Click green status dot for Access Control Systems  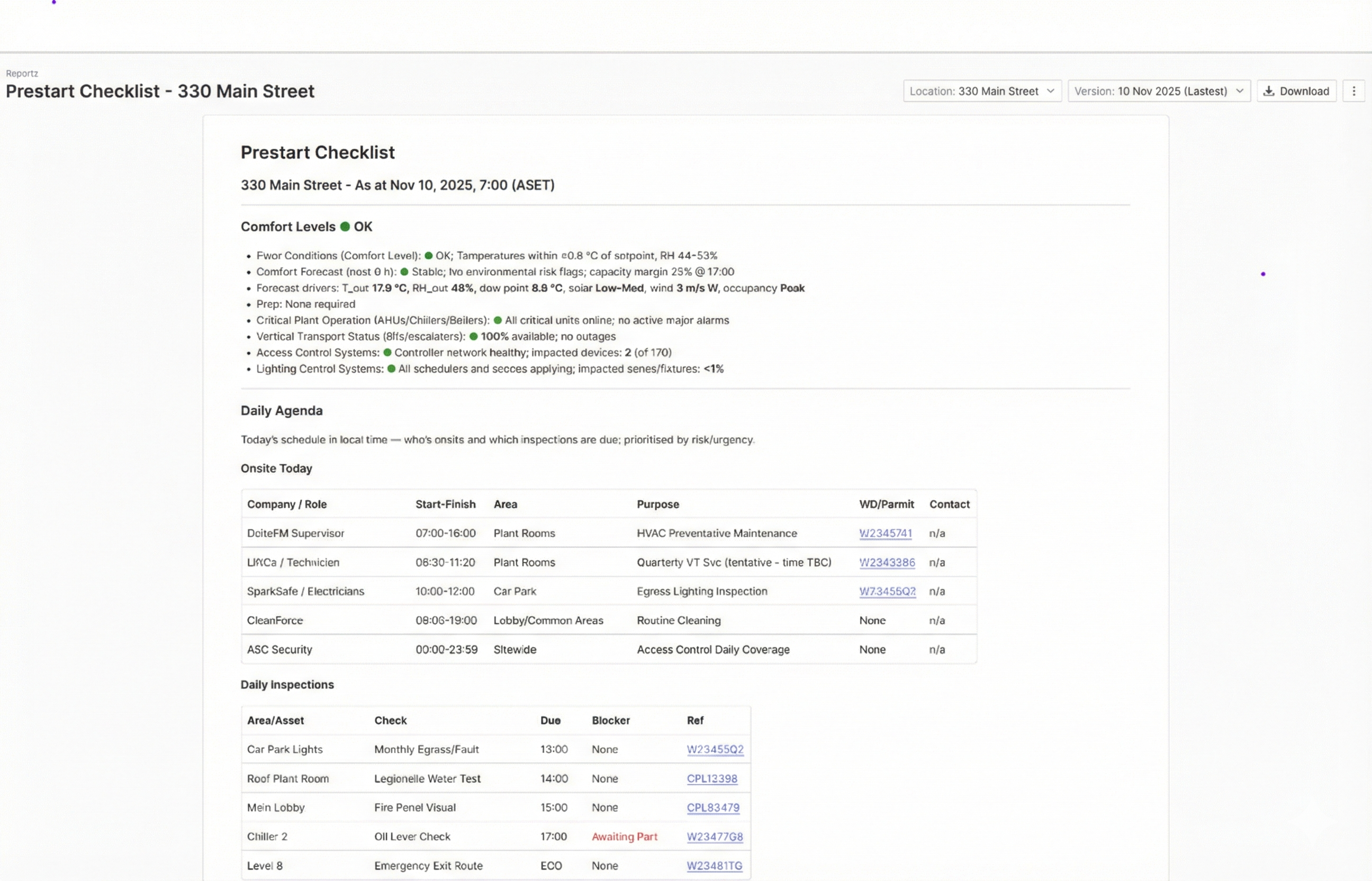[x=387, y=353]
